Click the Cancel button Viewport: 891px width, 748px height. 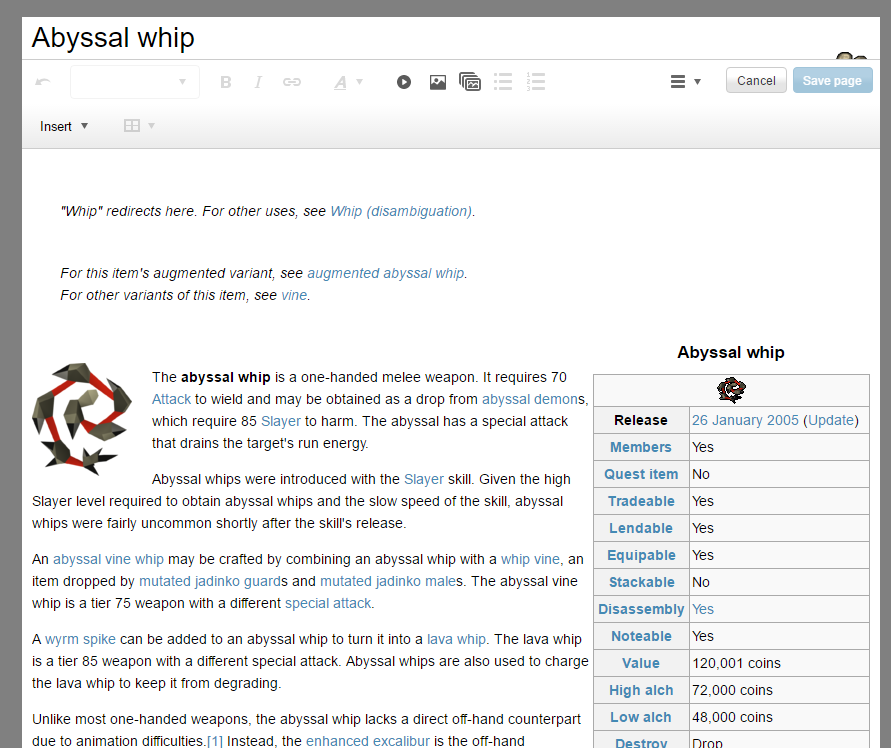click(x=755, y=80)
